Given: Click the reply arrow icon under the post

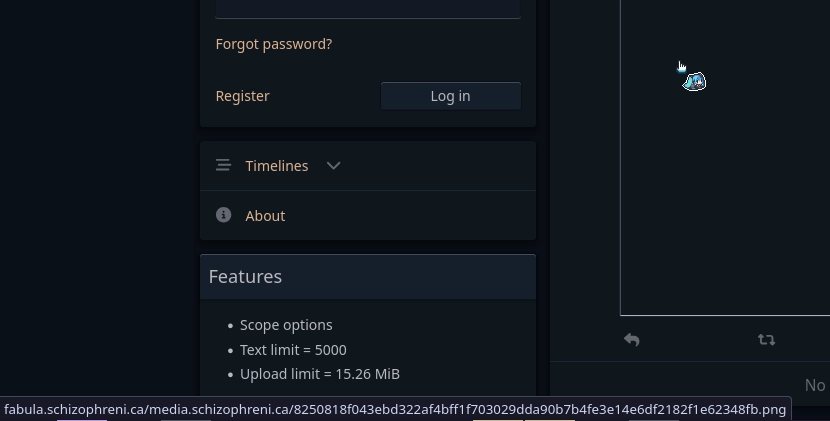Looking at the screenshot, I should click(x=632, y=340).
